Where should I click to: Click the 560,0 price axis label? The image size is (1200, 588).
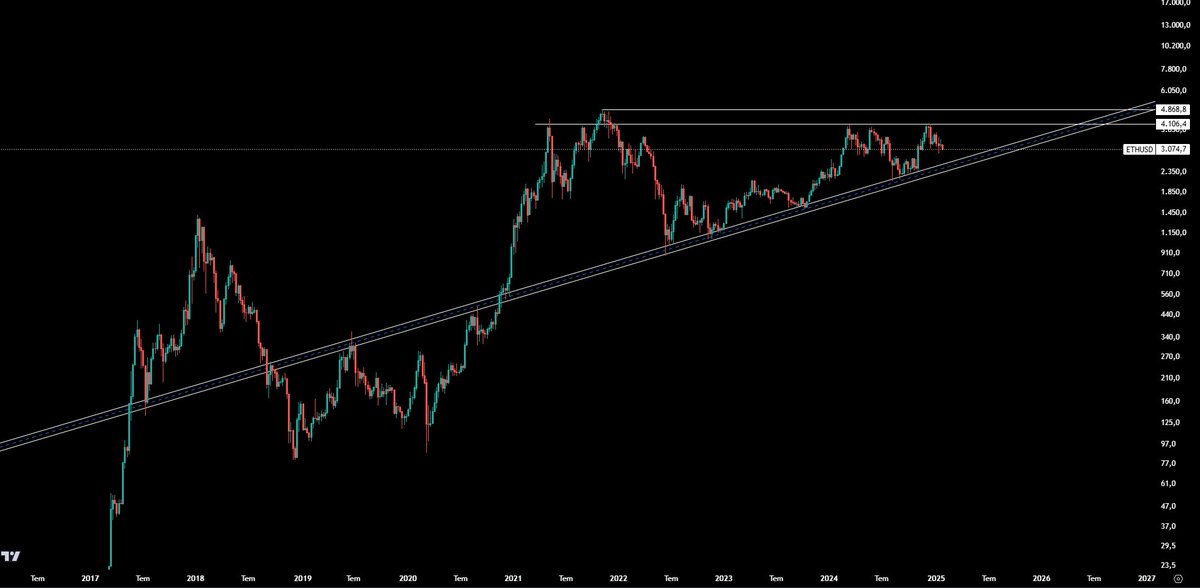[1171, 295]
